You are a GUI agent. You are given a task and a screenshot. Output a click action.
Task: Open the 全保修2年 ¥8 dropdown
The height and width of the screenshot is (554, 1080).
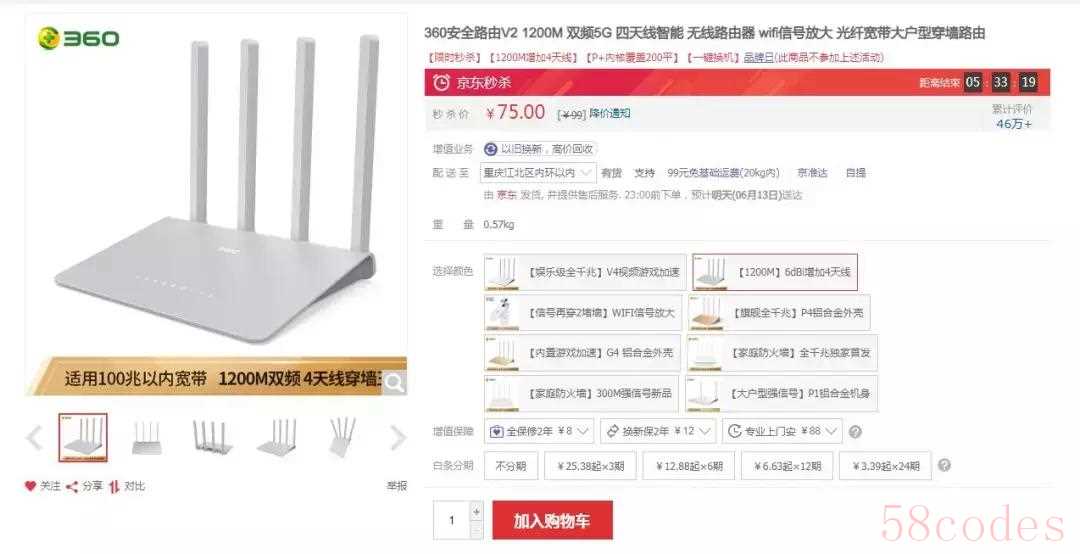(x=540, y=431)
